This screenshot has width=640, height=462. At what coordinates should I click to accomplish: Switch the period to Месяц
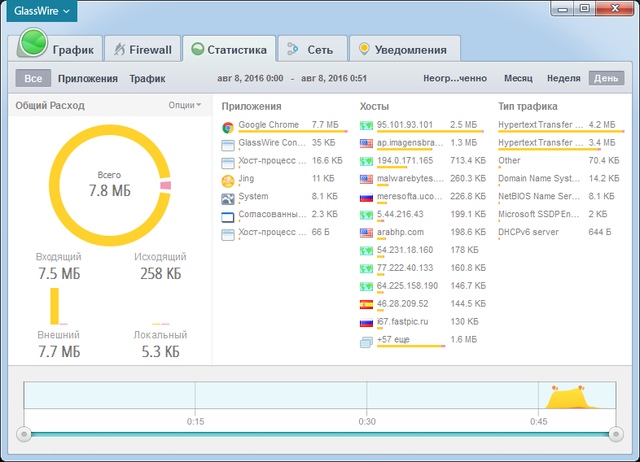tap(518, 78)
